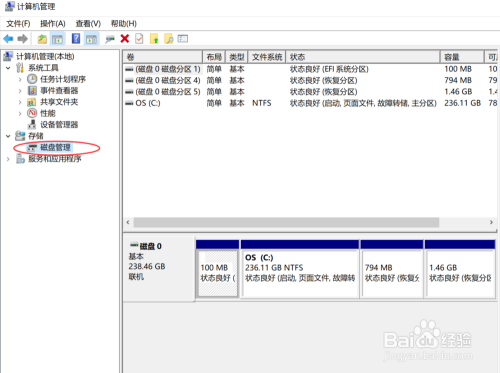
Task: Click the Up one level folder icon
Action: [x=42, y=39]
